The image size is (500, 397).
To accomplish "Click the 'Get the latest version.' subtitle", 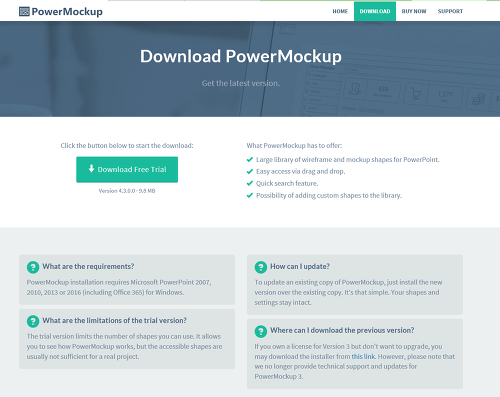I will [241, 83].
